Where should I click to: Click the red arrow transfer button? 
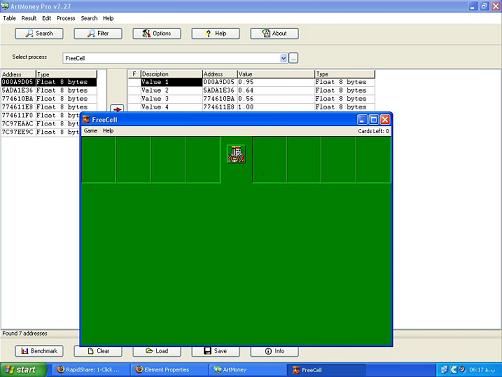point(117,108)
